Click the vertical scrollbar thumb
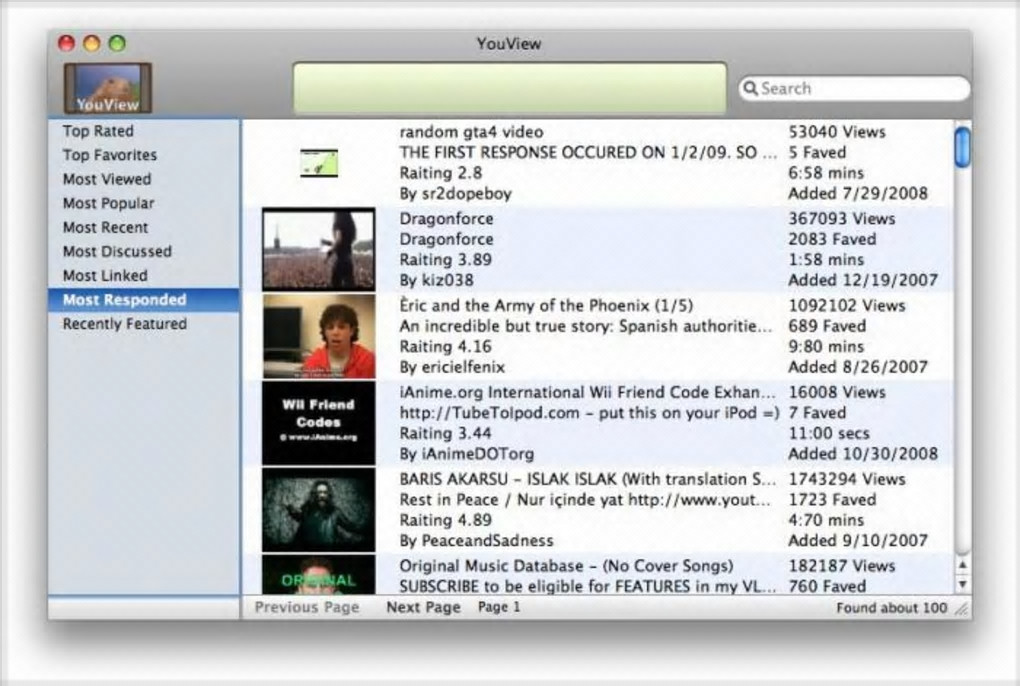1020x686 pixels. tap(962, 148)
